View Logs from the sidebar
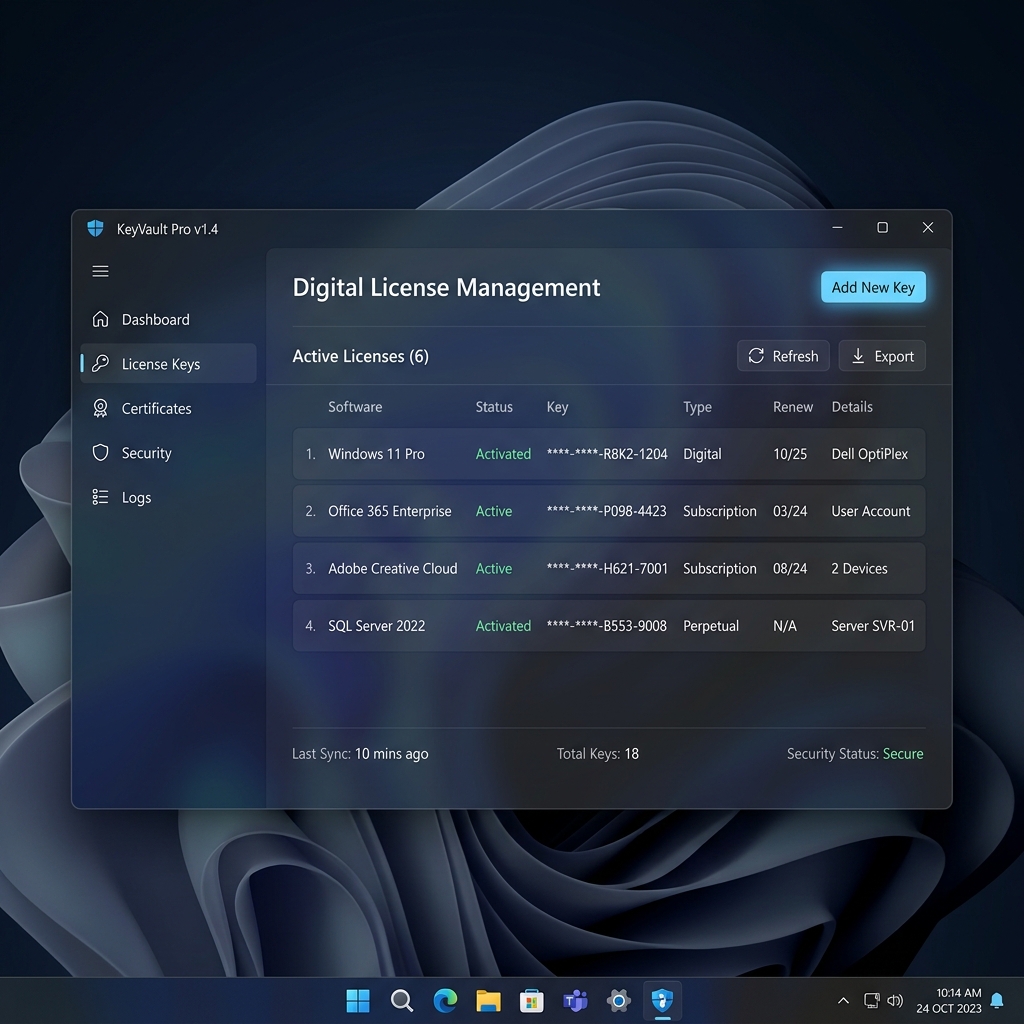 (168, 497)
